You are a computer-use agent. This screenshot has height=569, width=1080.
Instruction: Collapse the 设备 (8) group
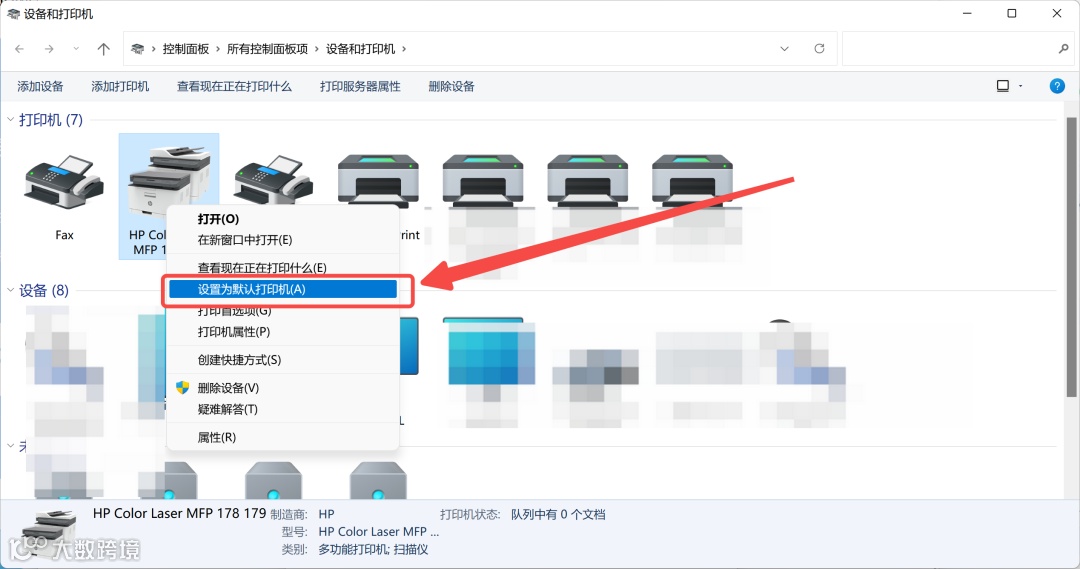10,290
